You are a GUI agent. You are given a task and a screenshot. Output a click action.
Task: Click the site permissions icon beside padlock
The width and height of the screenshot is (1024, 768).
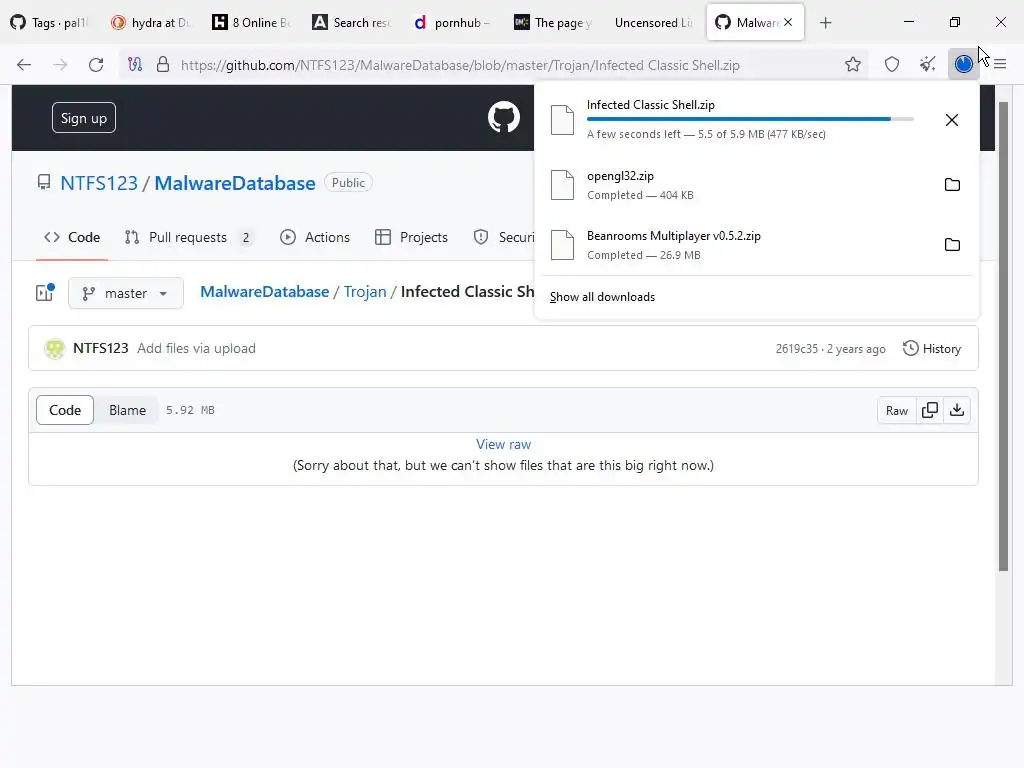[x=135, y=65]
